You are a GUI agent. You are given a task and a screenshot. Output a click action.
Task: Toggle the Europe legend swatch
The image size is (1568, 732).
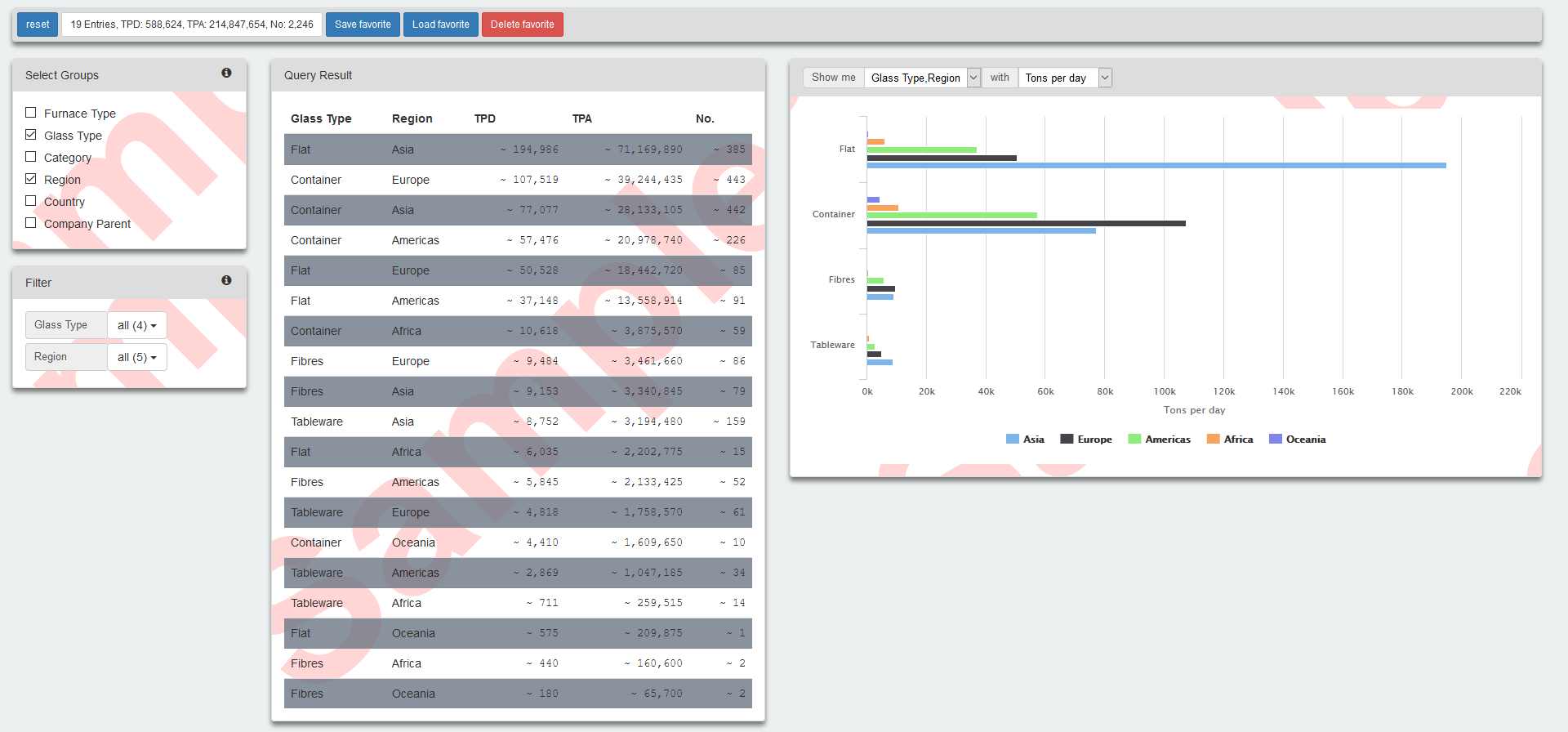tap(1067, 439)
